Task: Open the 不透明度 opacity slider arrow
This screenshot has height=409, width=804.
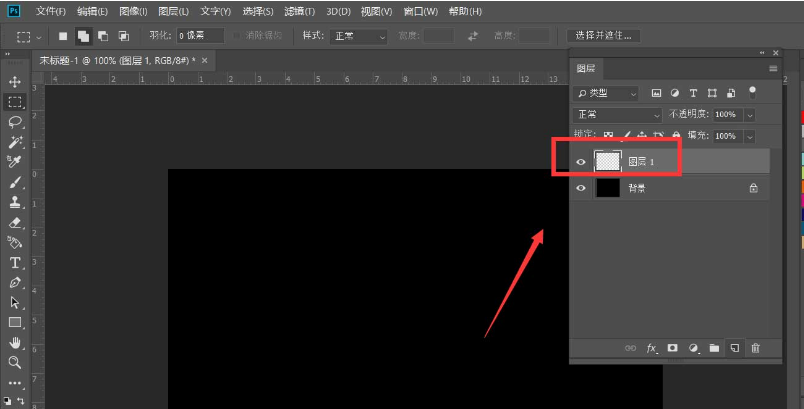Action: (750, 115)
